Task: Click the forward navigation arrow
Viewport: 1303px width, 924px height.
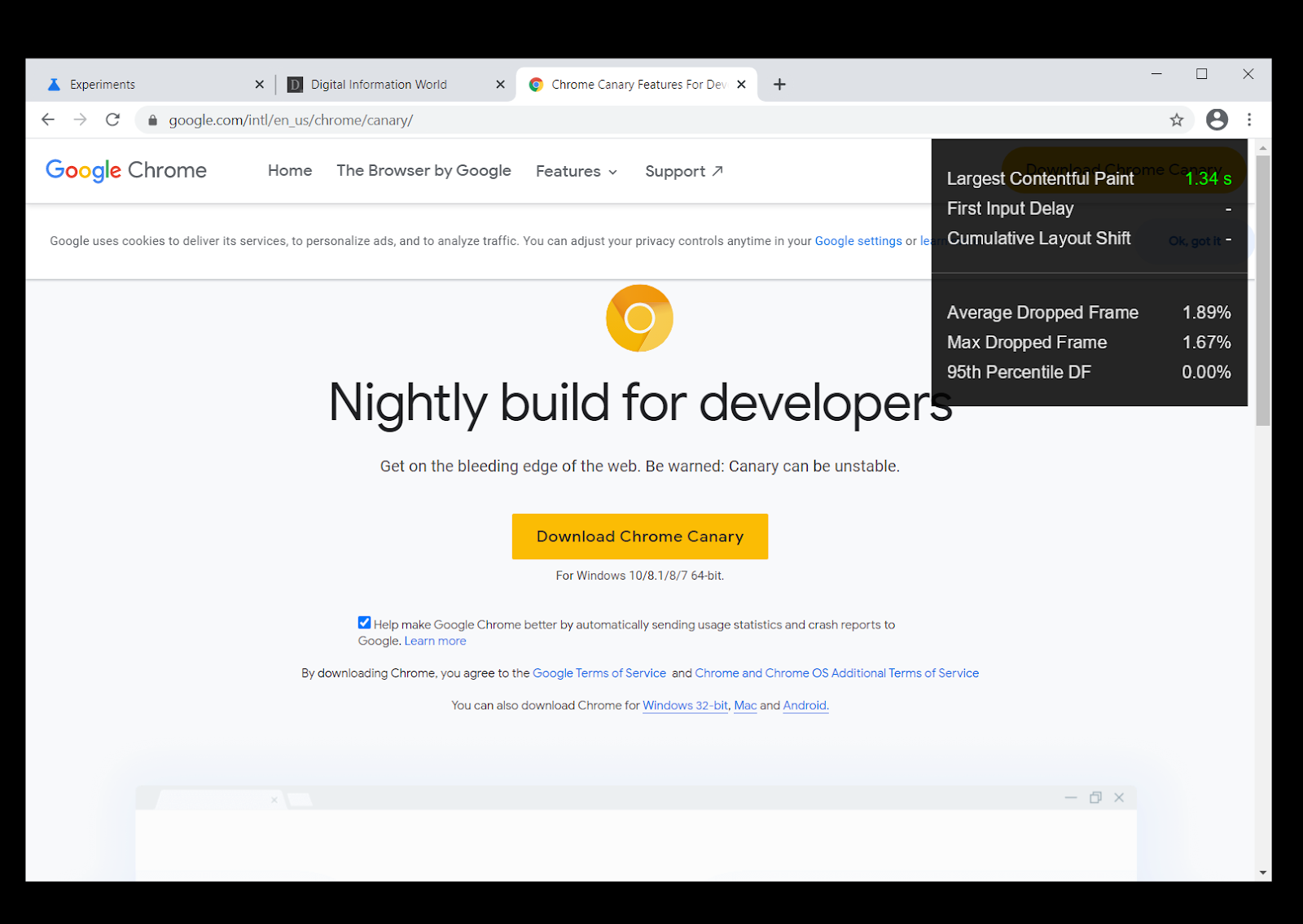Action: (80, 120)
